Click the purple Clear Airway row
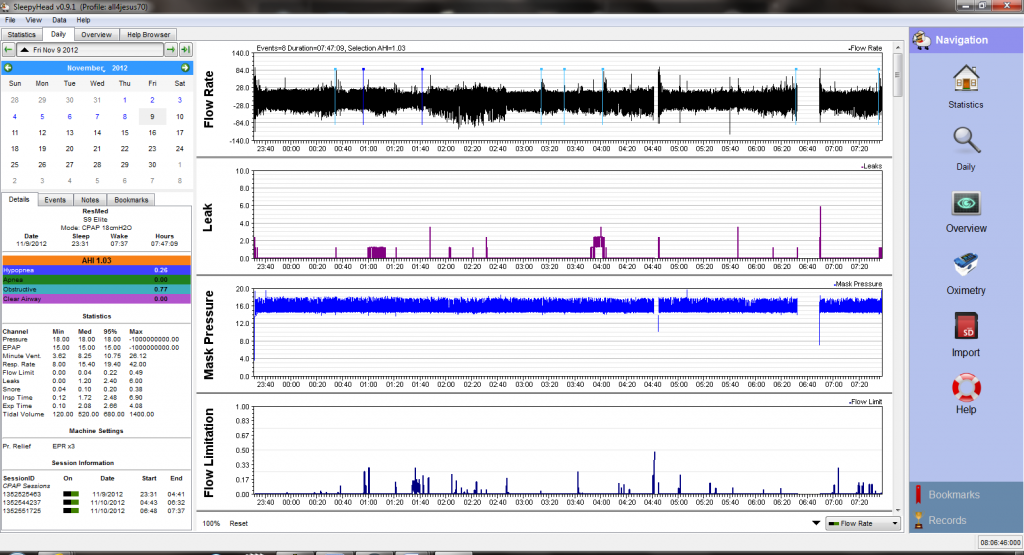The image size is (1024, 555). point(97,299)
